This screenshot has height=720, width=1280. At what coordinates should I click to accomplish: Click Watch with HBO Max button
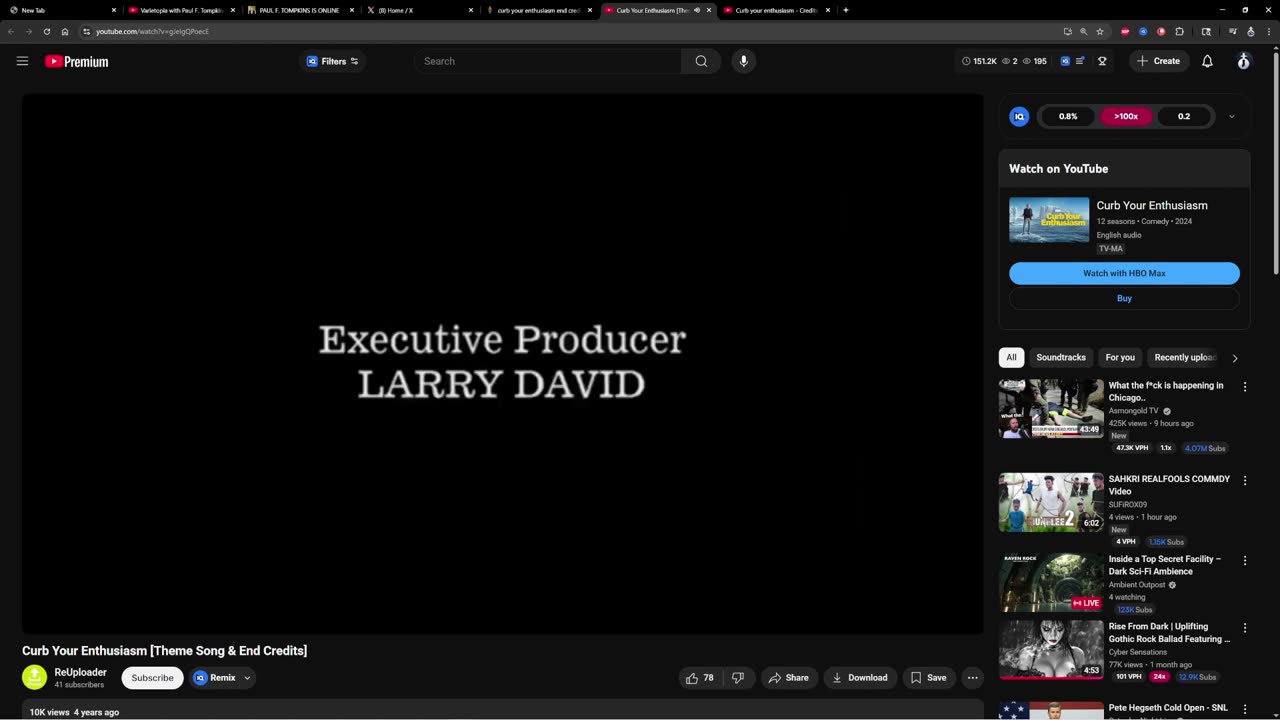point(1124,273)
